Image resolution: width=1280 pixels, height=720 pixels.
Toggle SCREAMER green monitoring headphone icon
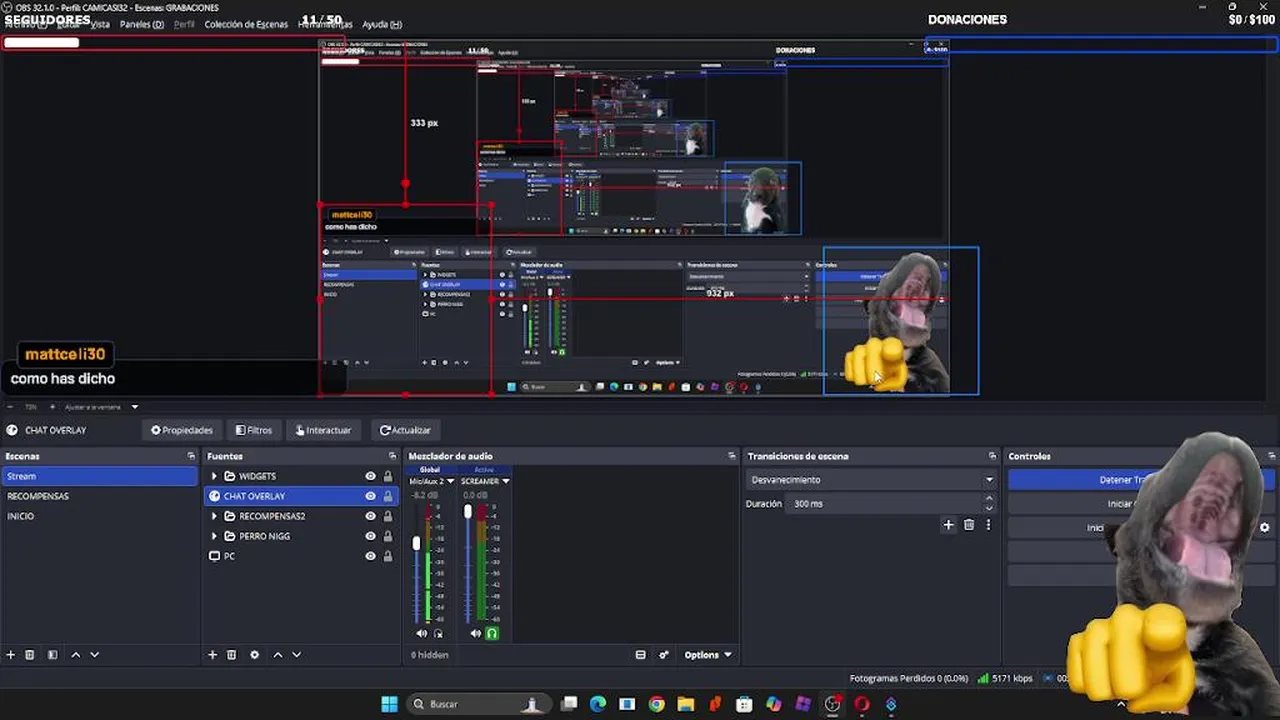click(x=492, y=633)
